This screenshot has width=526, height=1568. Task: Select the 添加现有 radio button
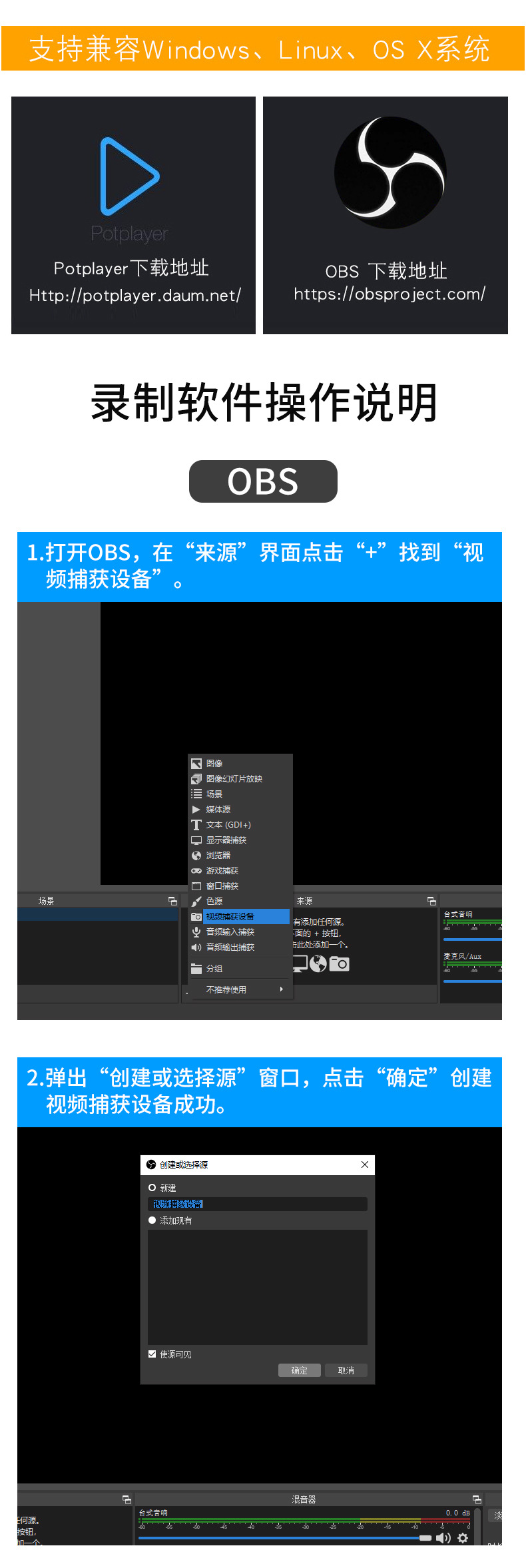point(152,1220)
